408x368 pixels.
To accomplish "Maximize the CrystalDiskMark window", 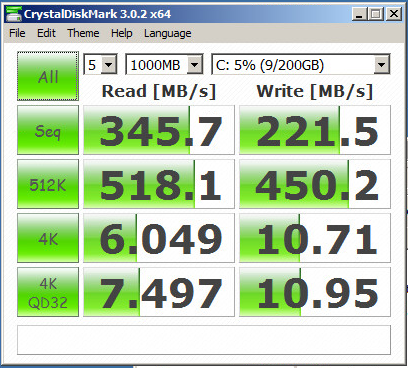I will point(376,14).
